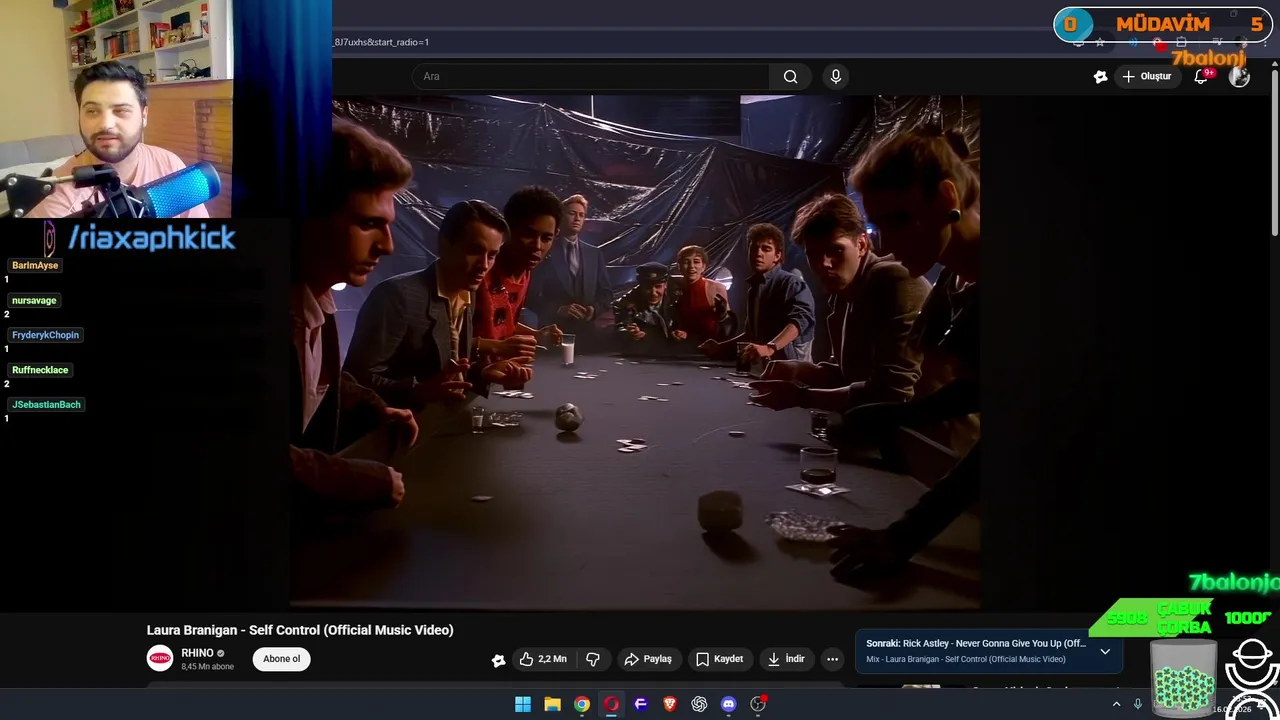Click the Laura Branigan Self Control title
Image resolution: width=1280 pixels, height=720 pixels.
coord(300,630)
